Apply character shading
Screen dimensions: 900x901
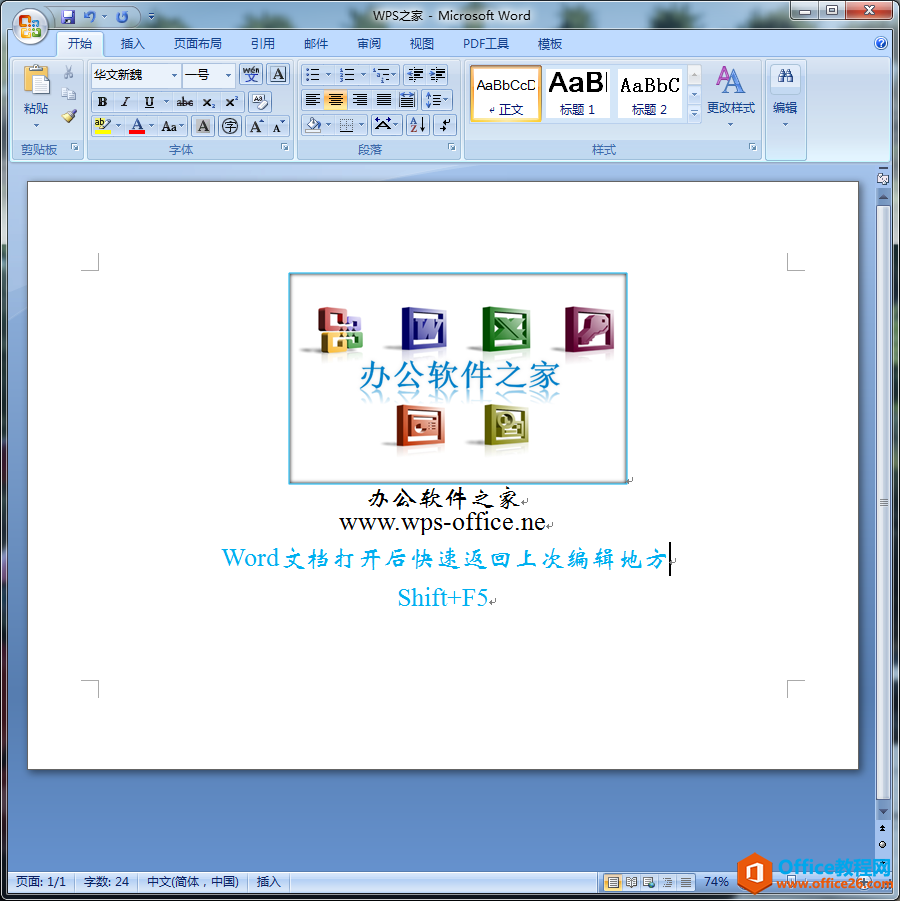[203, 126]
